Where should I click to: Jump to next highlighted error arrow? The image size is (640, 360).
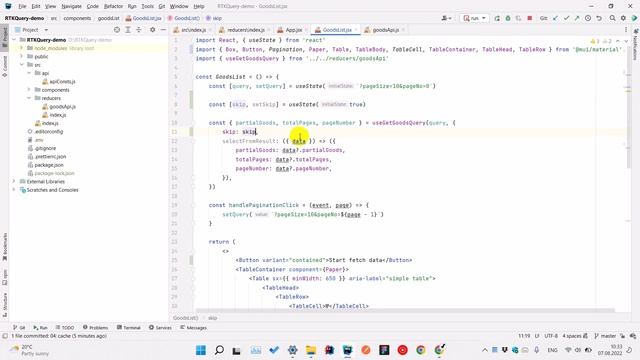626,41
